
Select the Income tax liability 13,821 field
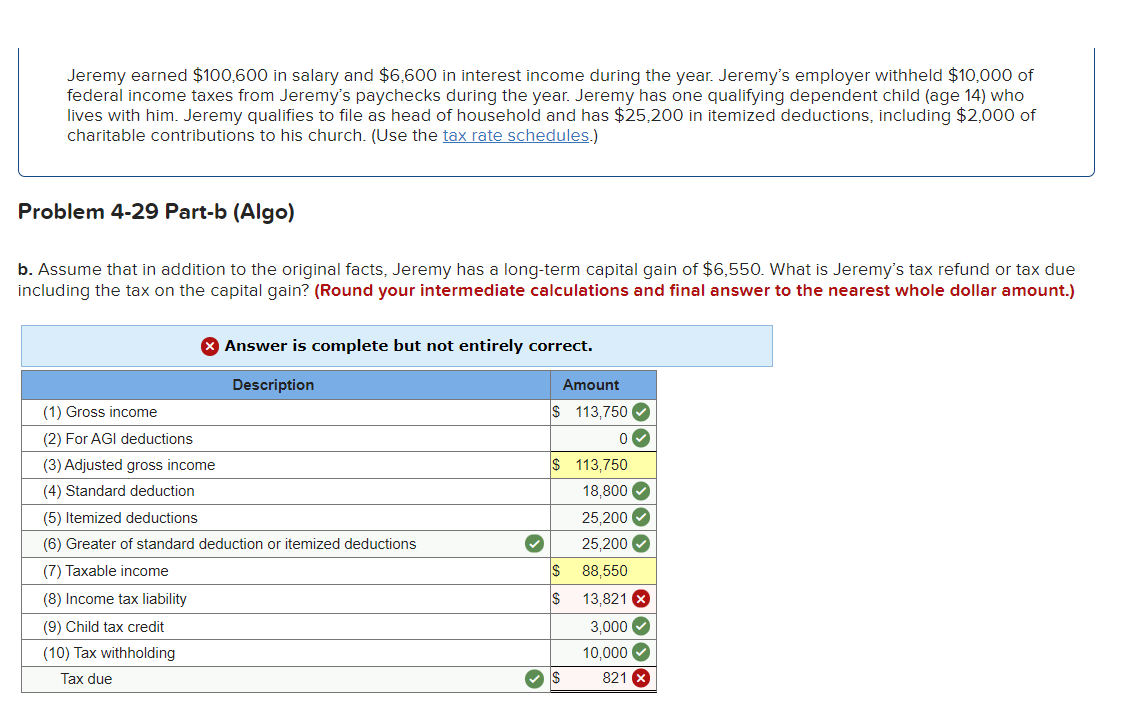pyautogui.click(x=603, y=599)
